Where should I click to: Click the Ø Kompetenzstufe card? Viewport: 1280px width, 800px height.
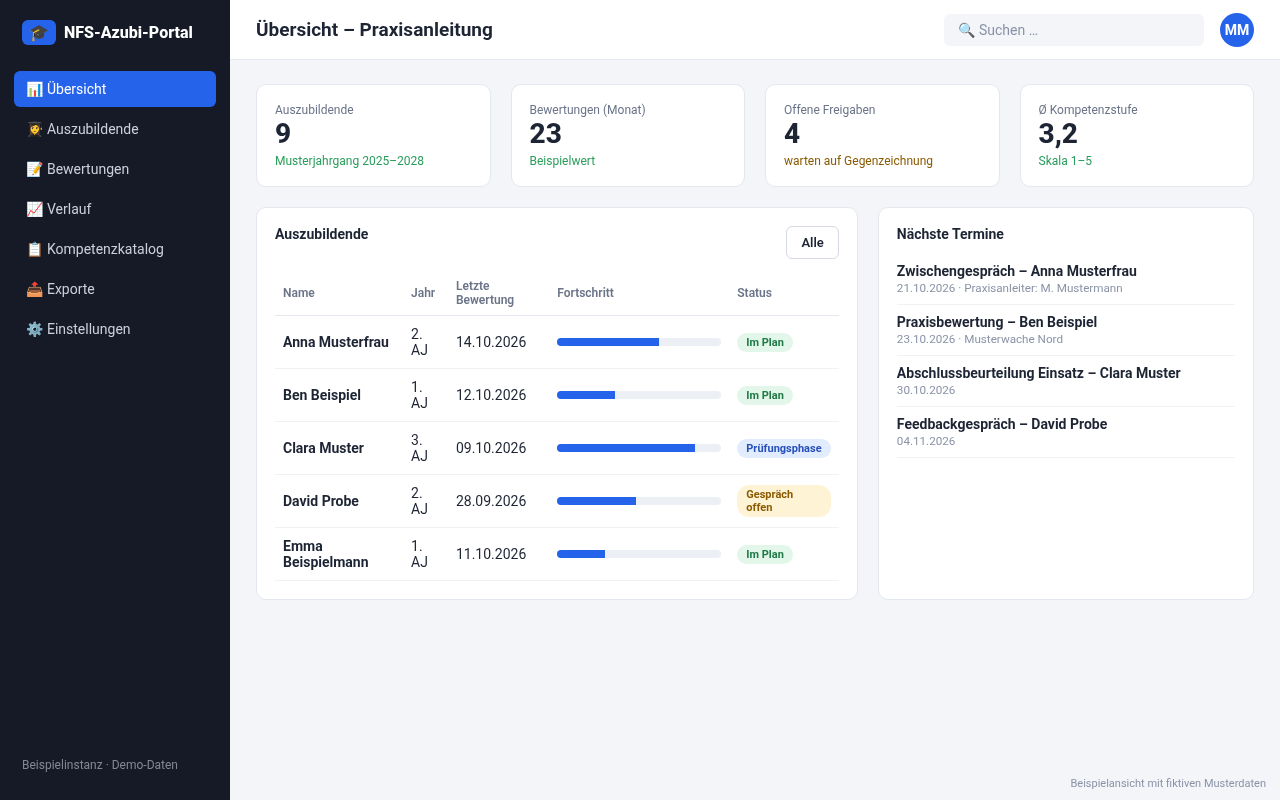(1137, 135)
